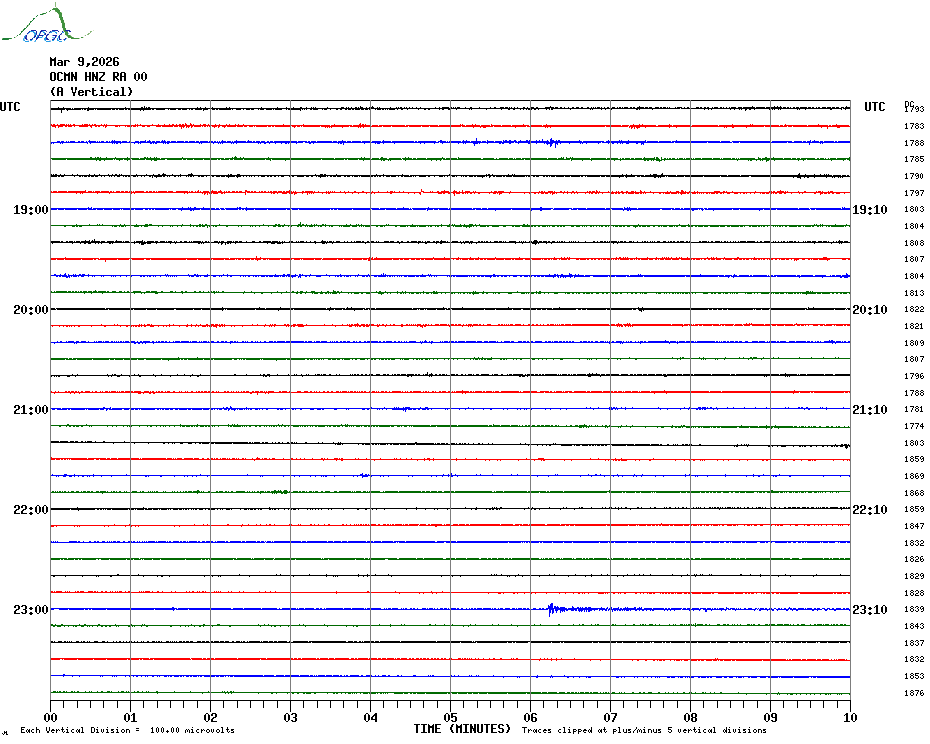Image resolution: width=930 pixels, height=744 pixels.
Task: Click the DC column header
Action: [x=909, y=103]
